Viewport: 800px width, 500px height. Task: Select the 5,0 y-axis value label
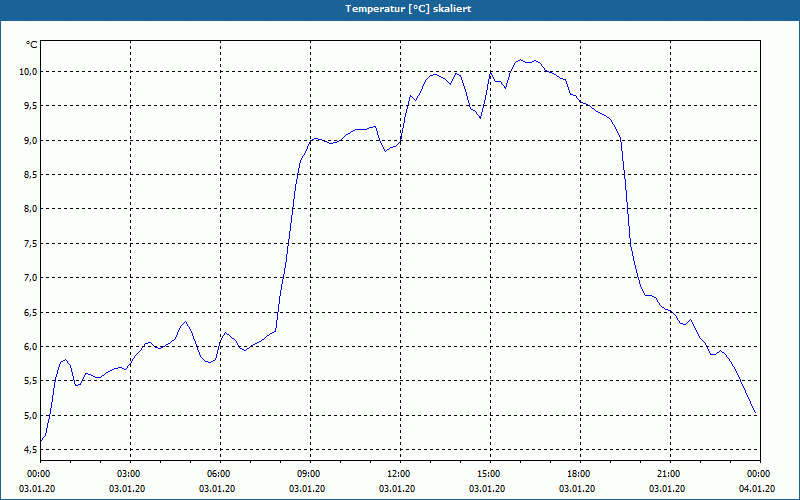[30, 415]
